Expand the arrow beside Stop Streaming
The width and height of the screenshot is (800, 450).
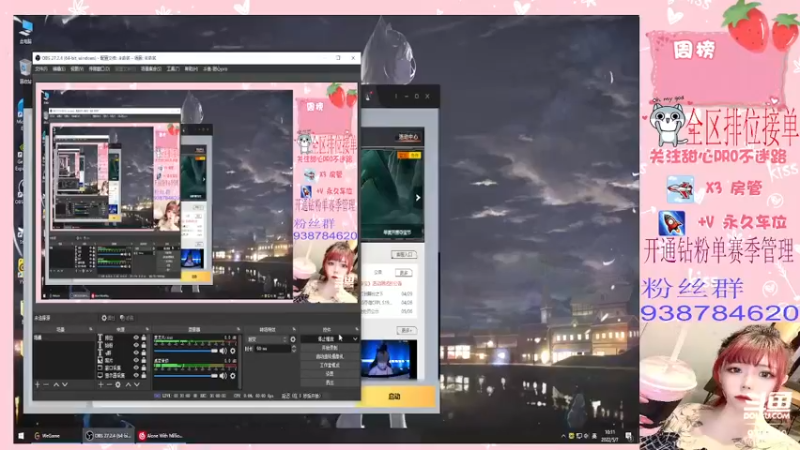(x=355, y=339)
